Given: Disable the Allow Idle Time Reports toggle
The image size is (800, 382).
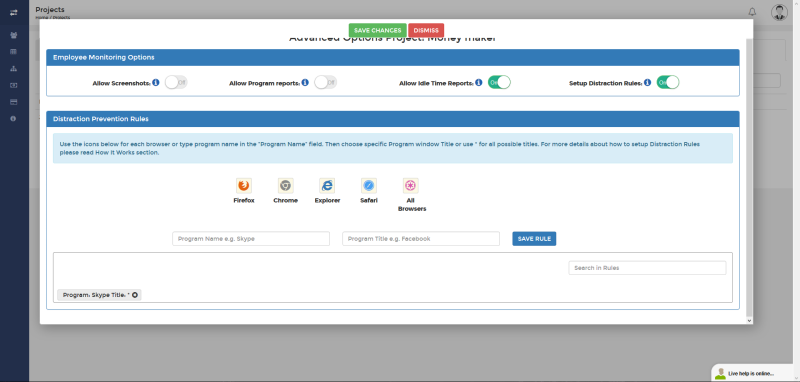Looking at the screenshot, I should click(x=499, y=82).
